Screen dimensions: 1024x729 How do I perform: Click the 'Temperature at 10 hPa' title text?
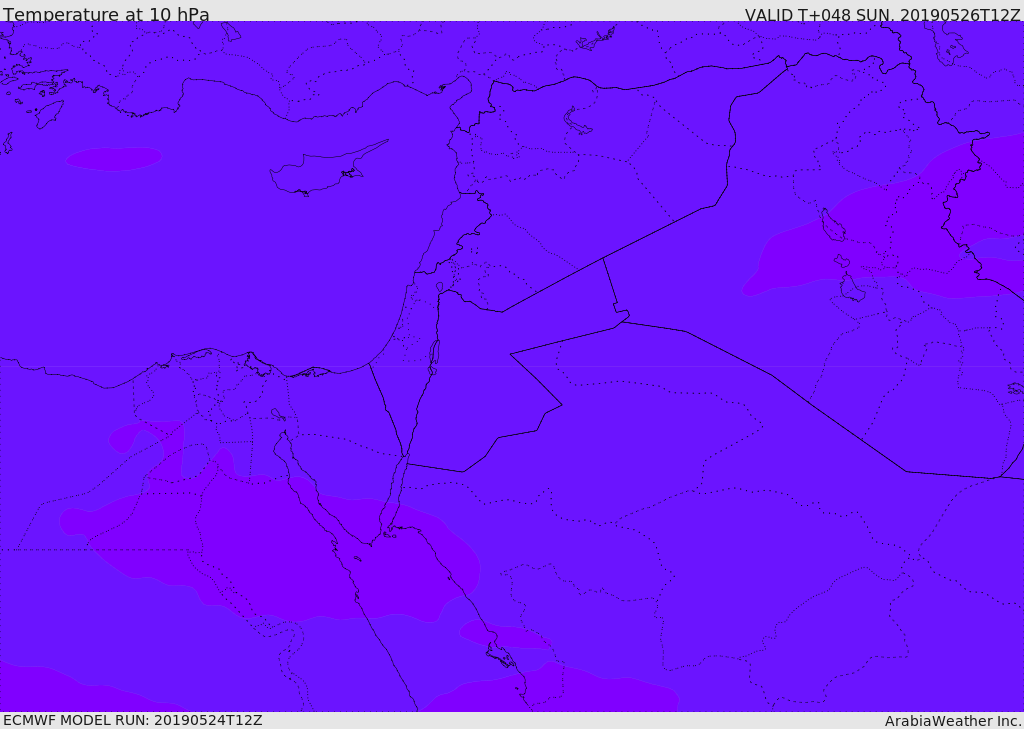[106, 14]
